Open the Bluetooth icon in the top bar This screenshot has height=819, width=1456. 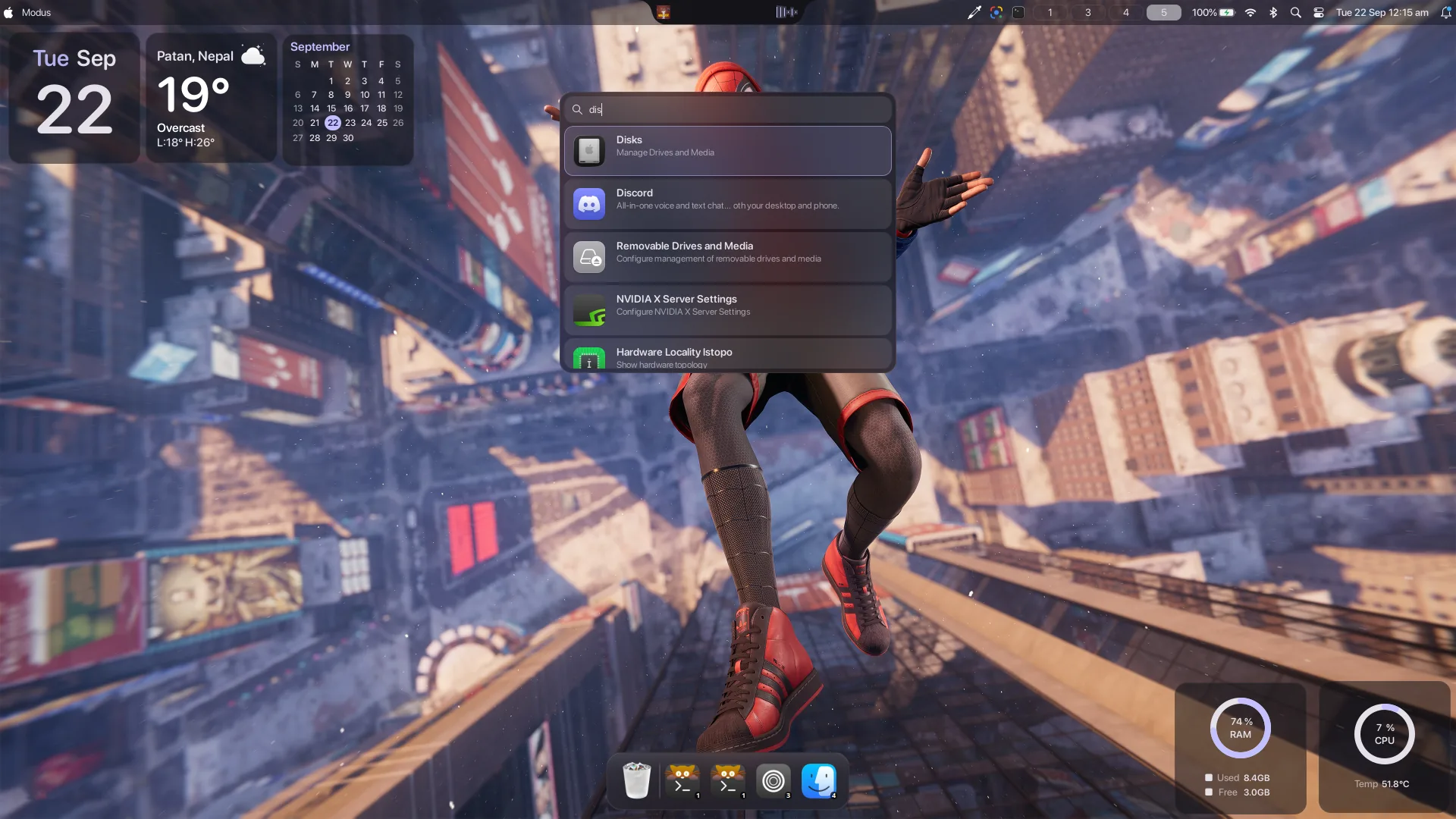tap(1273, 12)
